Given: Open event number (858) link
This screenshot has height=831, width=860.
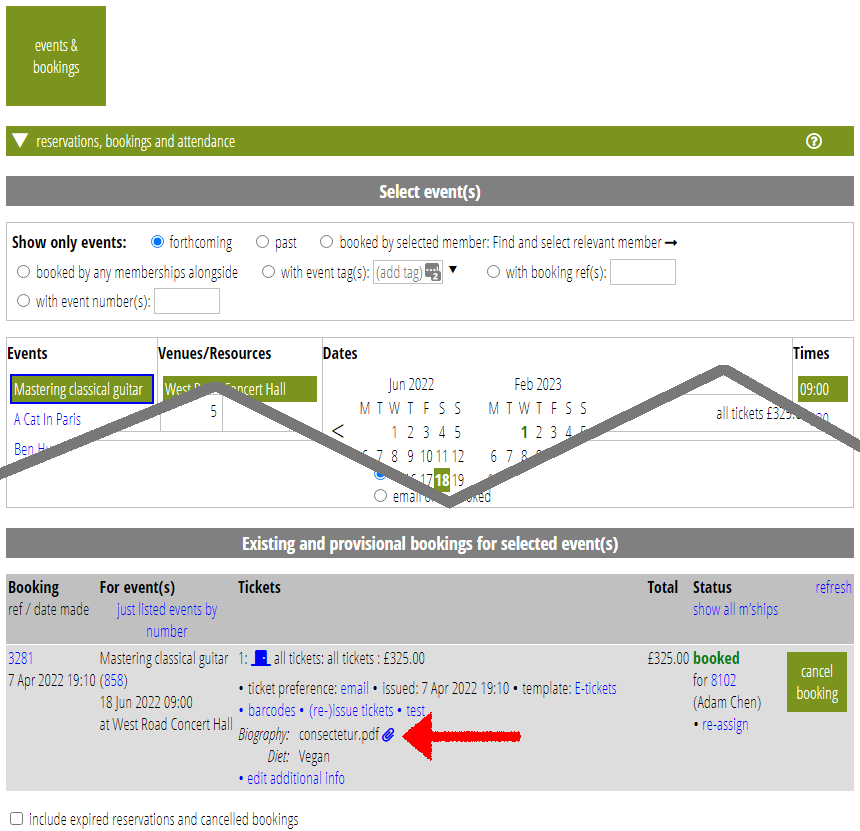Looking at the screenshot, I should (114, 680).
